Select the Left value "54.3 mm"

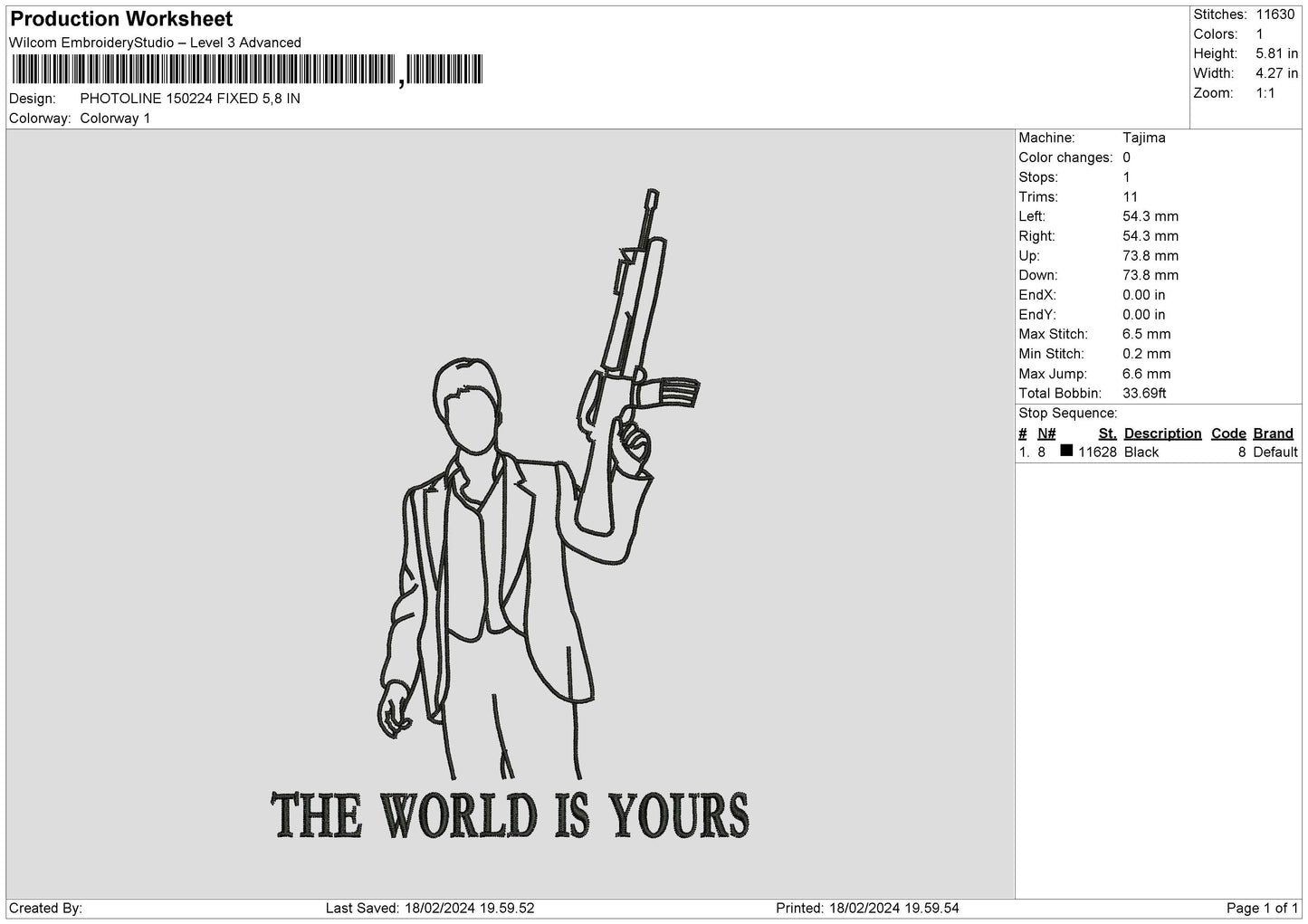tap(1150, 216)
